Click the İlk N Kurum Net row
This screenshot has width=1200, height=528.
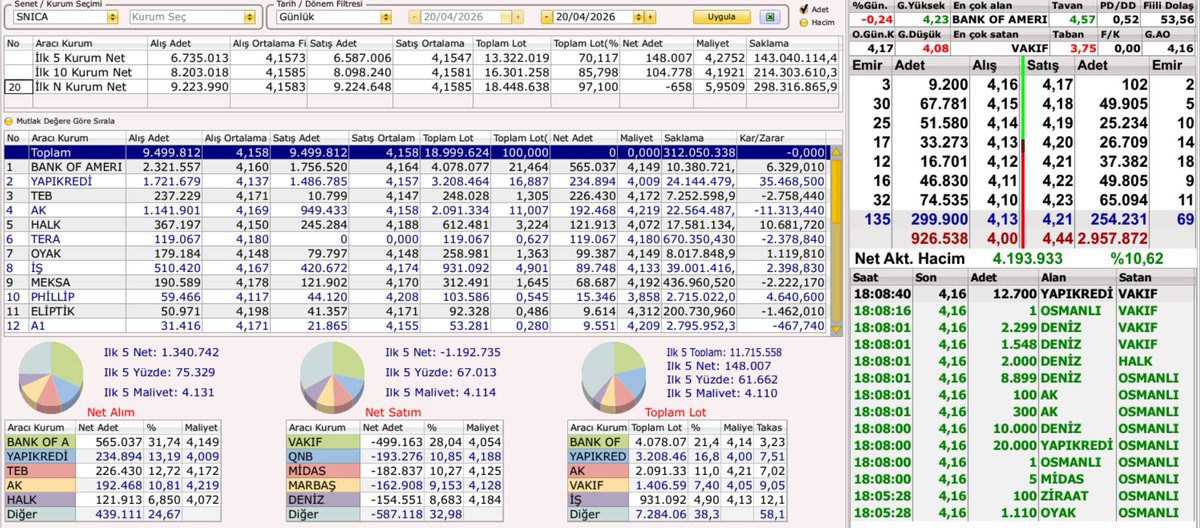coord(422,87)
